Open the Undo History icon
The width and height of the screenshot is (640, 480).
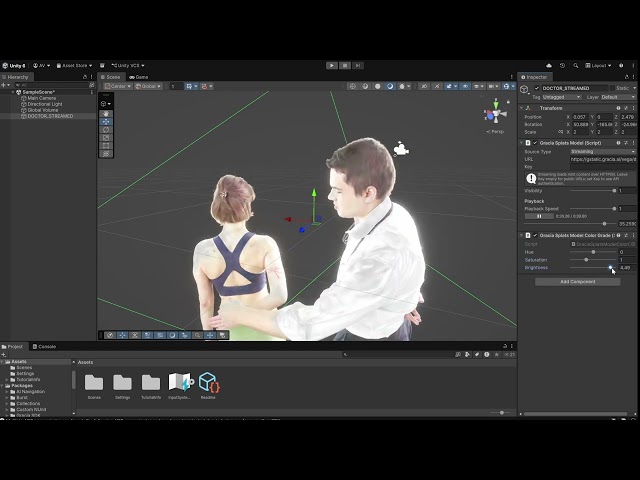click(x=562, y=65)
